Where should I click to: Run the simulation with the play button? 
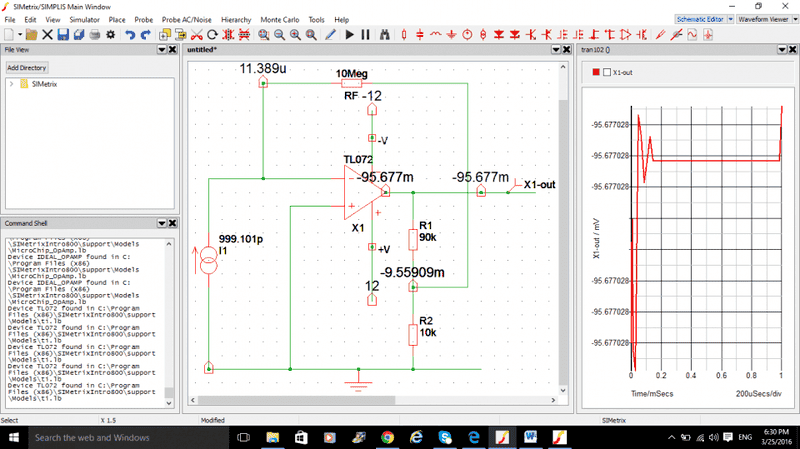(x=349, y=35)
